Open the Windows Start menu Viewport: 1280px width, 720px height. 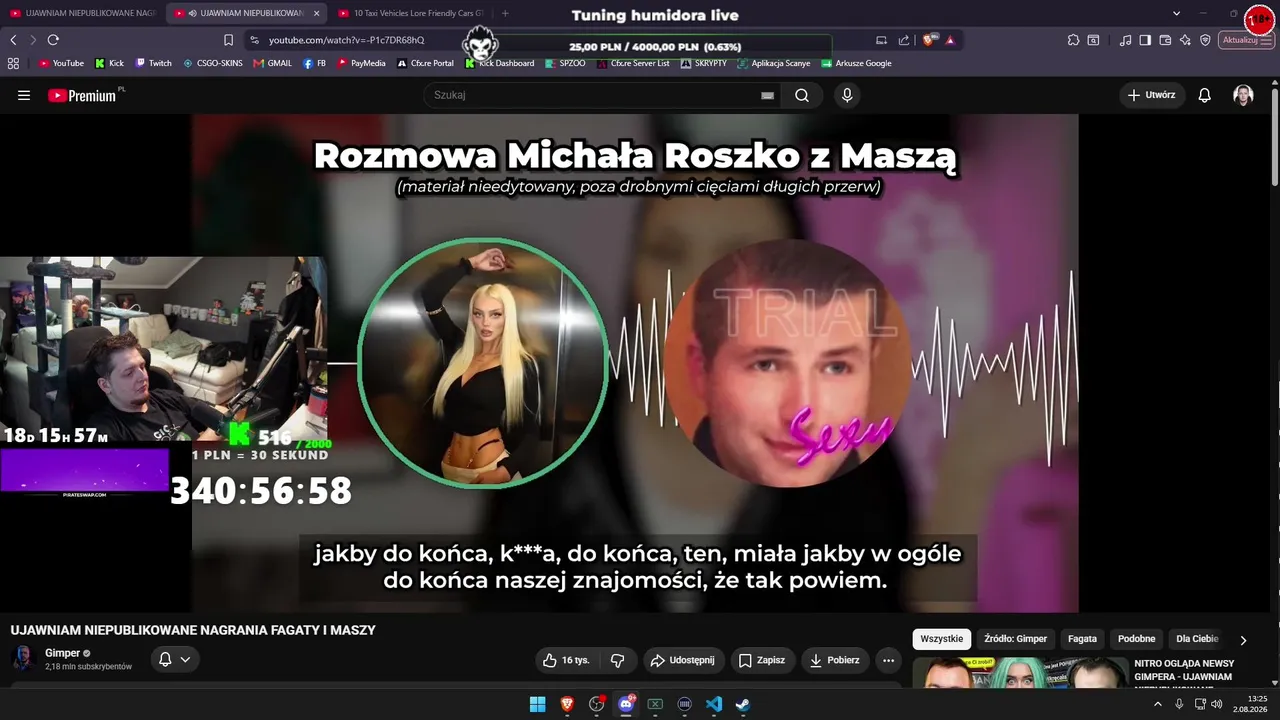(x=537, y=704)
